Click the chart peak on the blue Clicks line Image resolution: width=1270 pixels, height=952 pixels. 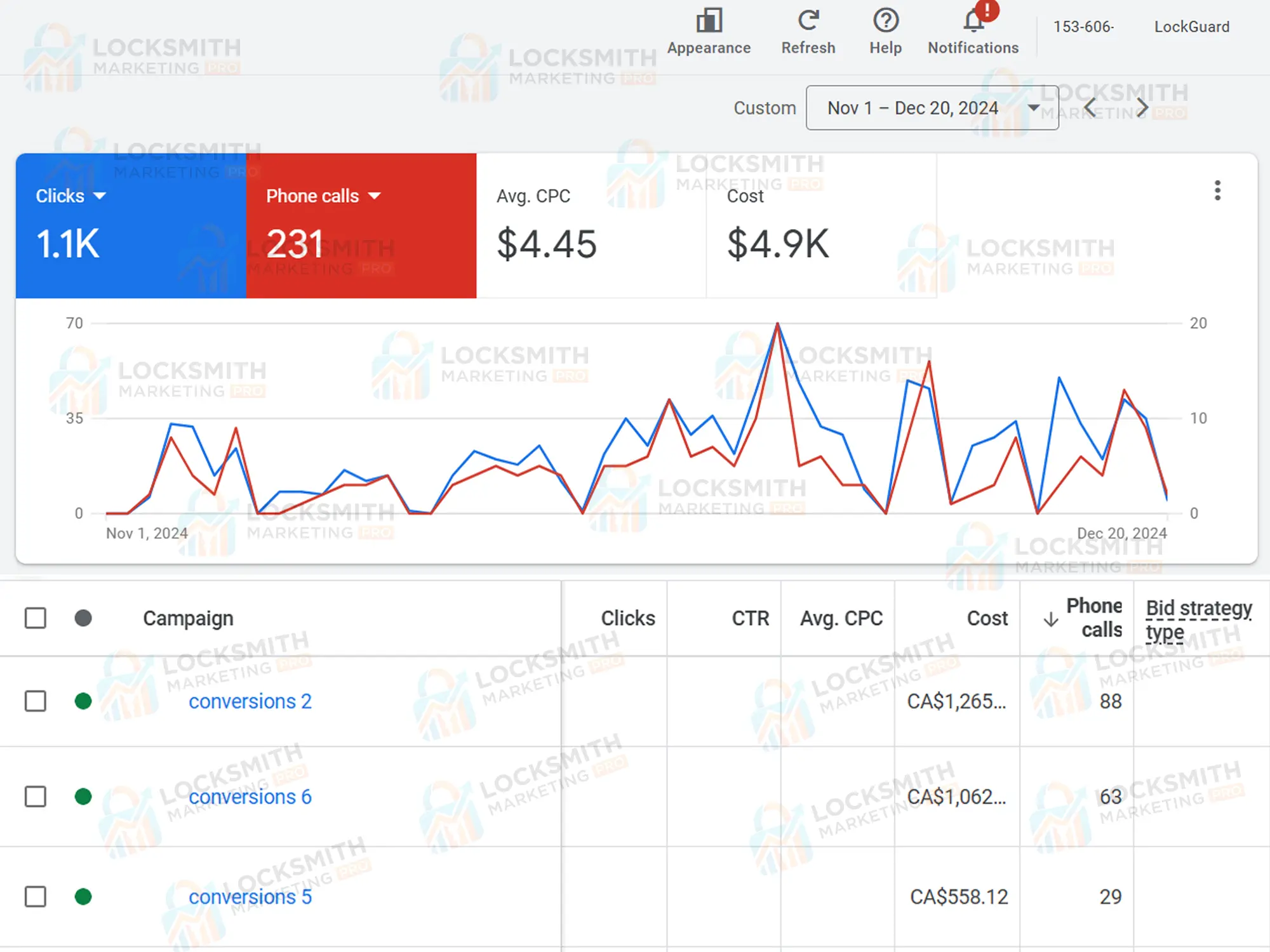[x=777, y=324]
